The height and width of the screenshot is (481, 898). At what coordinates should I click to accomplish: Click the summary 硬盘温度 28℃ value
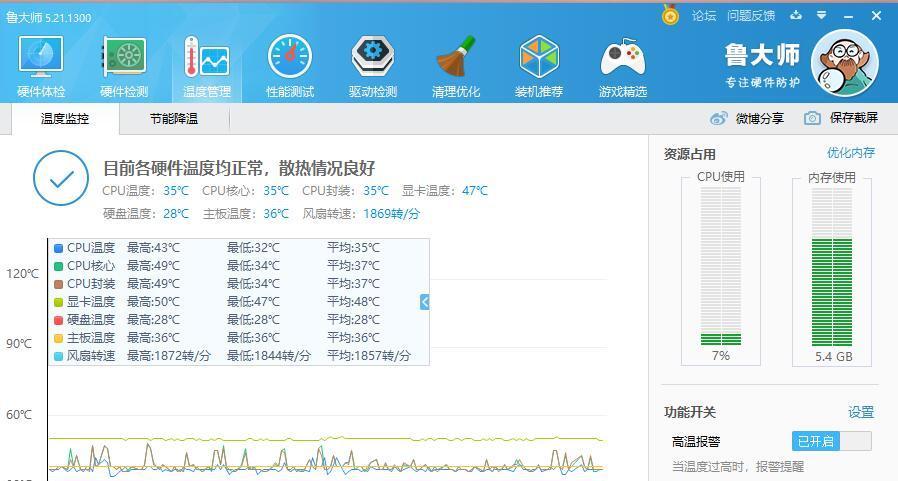176,214
